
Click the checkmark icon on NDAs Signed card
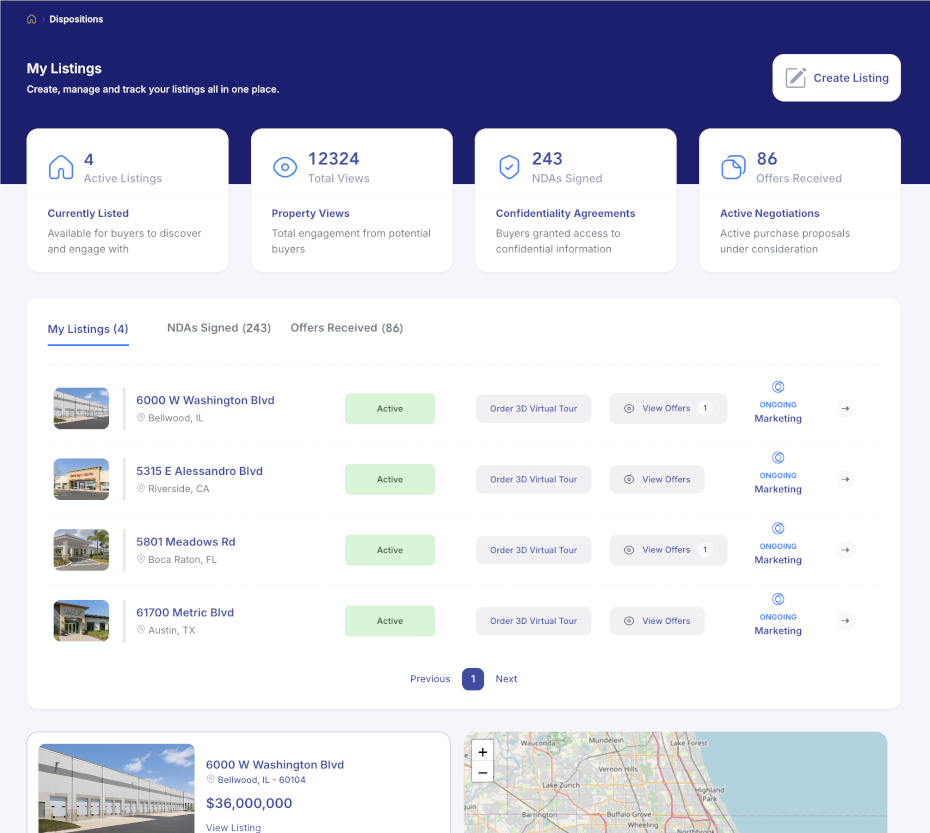510,166
